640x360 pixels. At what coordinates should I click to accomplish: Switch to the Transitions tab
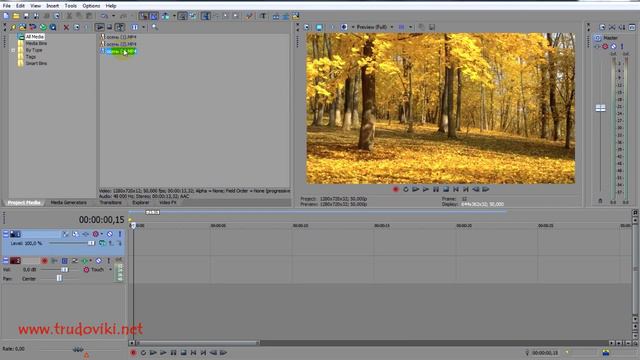(x=110, y=202)
